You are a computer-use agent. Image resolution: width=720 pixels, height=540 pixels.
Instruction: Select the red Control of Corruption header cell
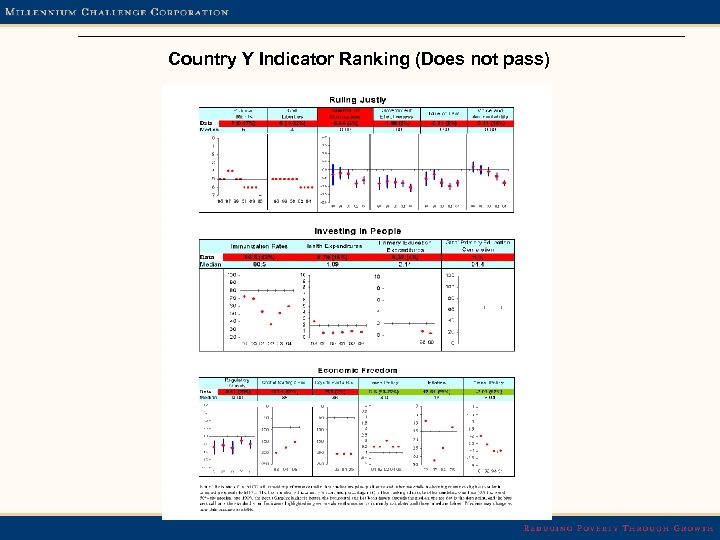(x=345, y=114)
